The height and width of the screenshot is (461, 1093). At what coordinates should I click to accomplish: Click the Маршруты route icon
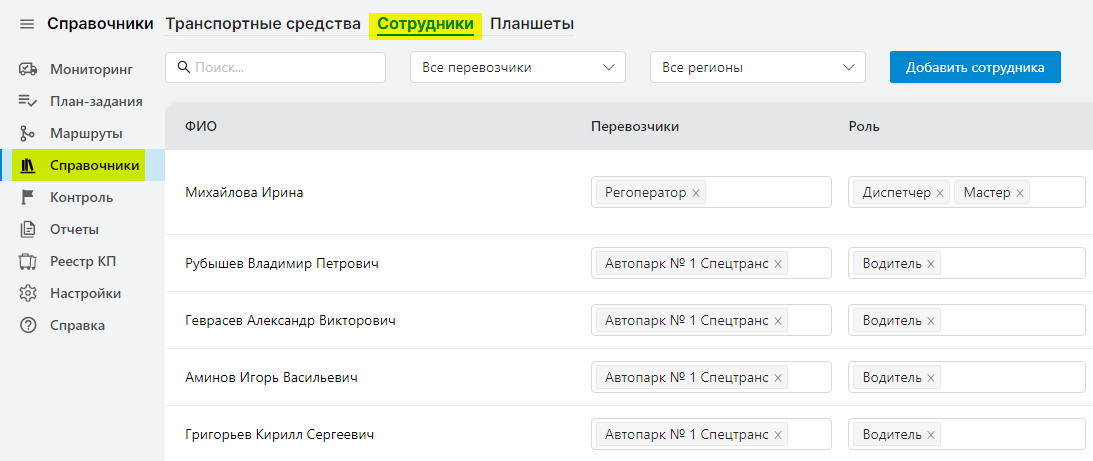pos(28,133)
